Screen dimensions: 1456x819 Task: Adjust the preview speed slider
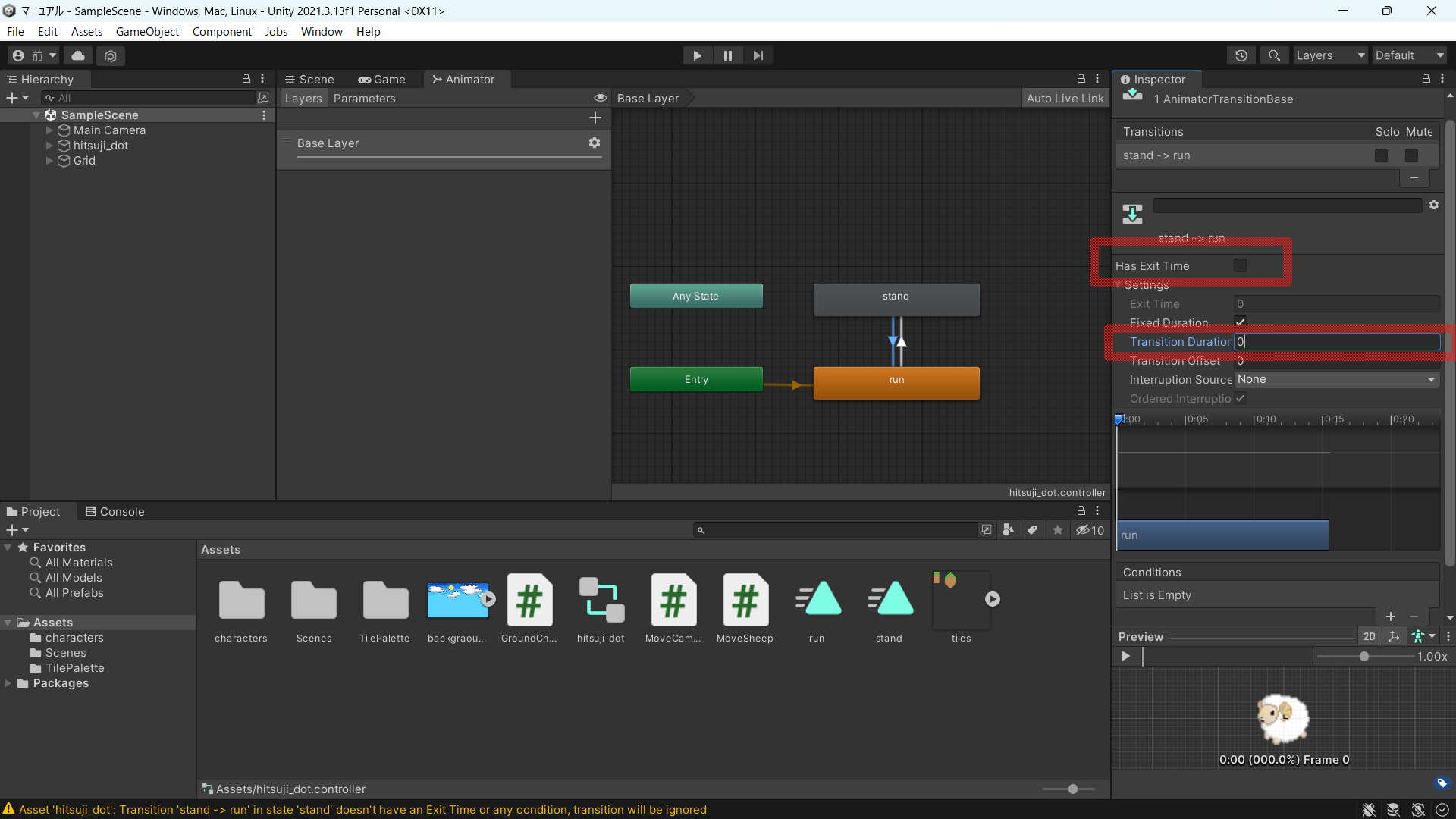coord(1363,657)
